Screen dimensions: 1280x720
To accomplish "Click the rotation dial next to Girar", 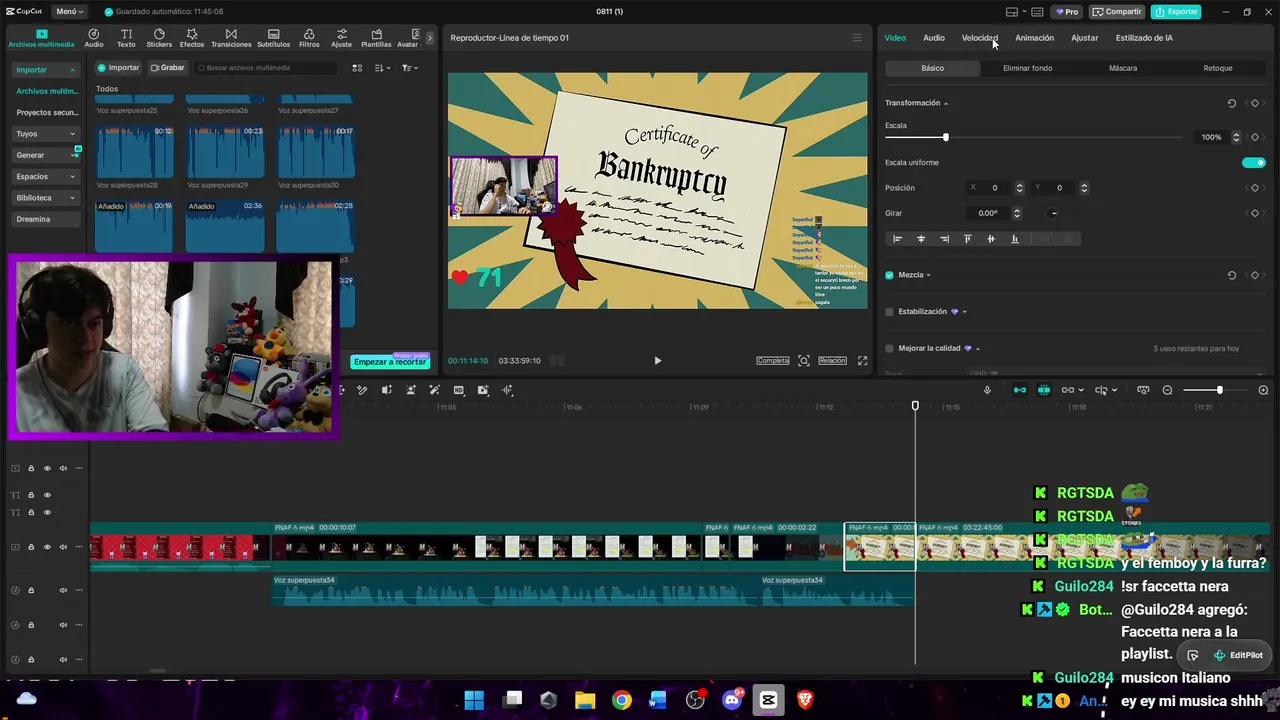I will [1053, 213].
